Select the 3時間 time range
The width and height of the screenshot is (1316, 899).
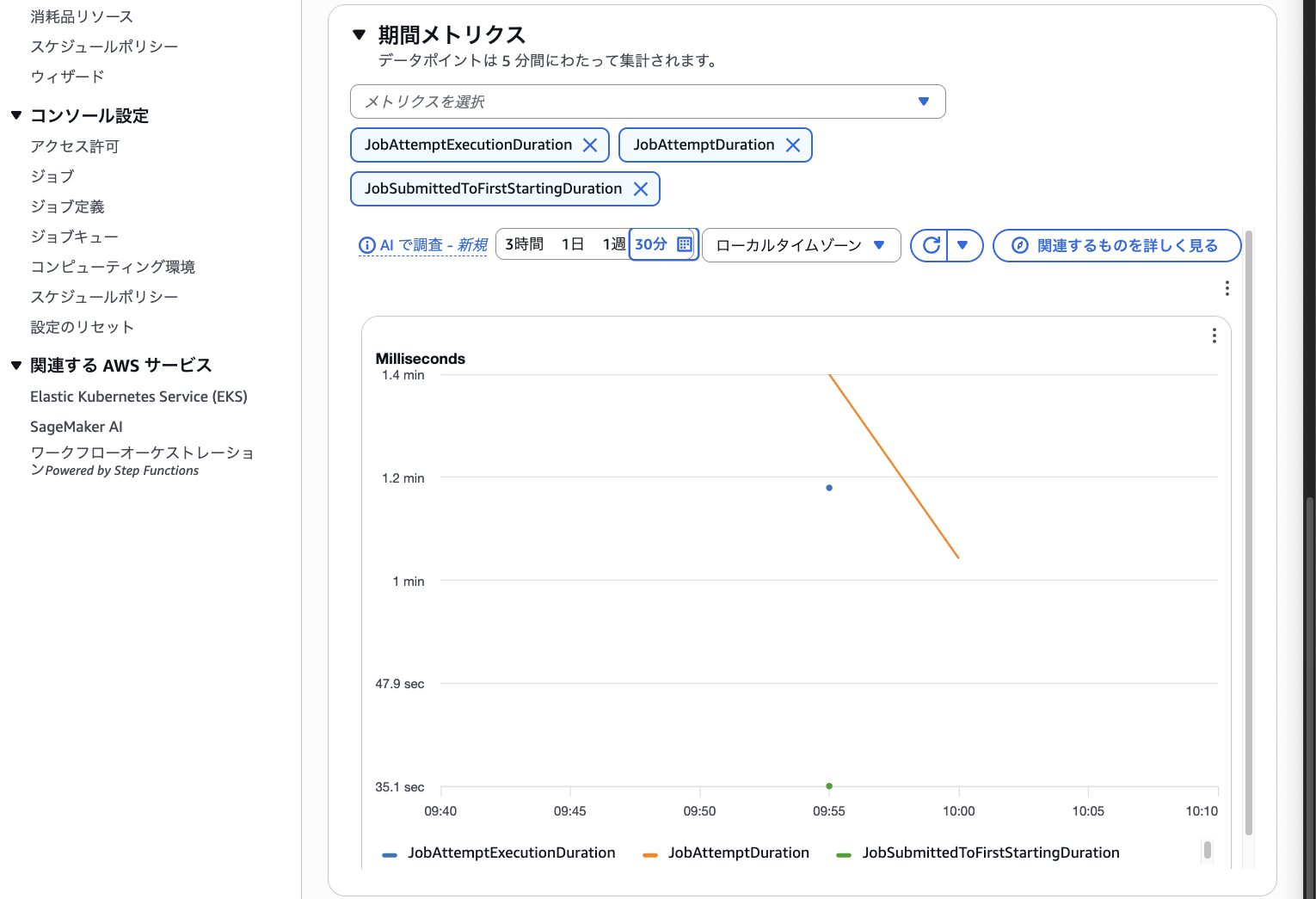click(524, 244)
